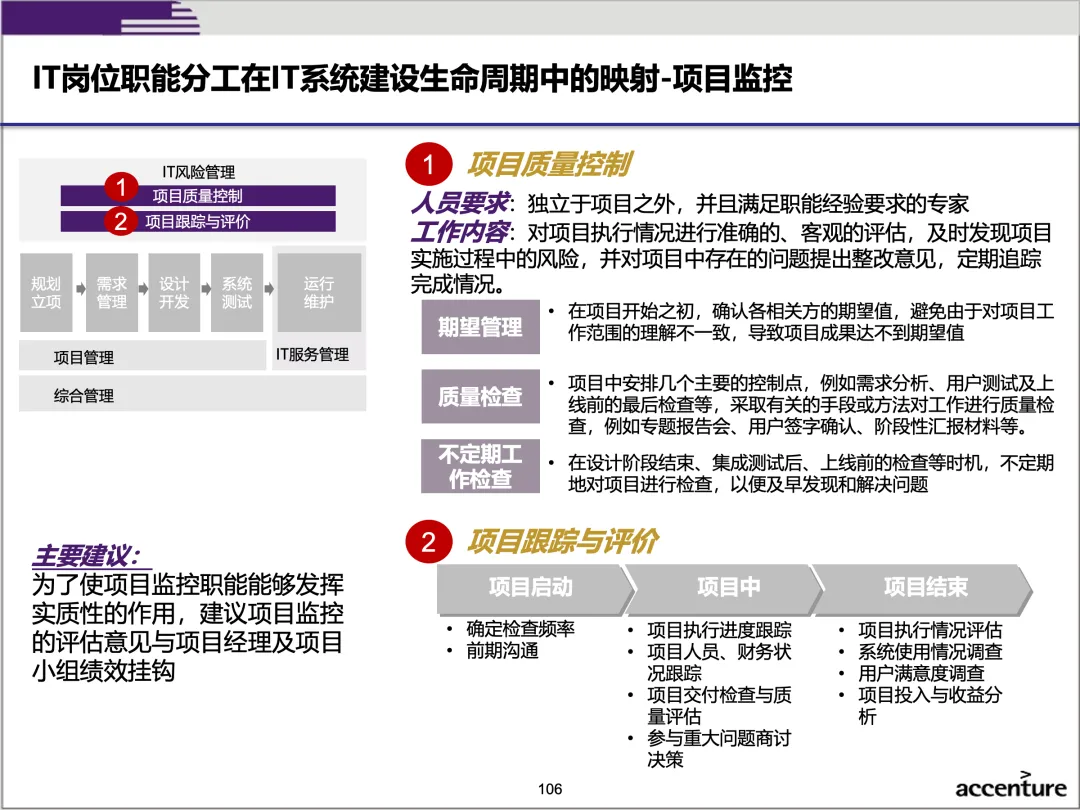The image size is (1080, 810).
Task: Select the purple 项目质量控制 bar in diagram
Action: click(x=198, y=196)
